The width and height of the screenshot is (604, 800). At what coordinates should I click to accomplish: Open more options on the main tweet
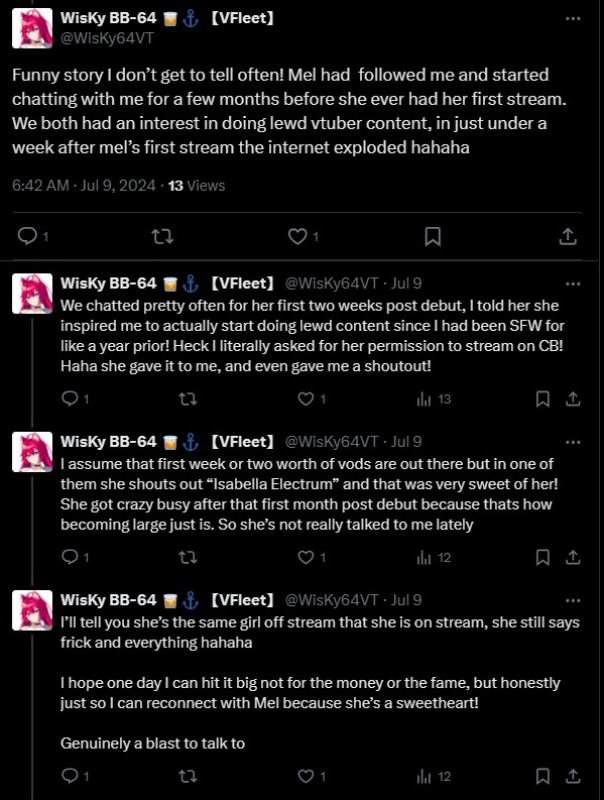click(573, 18)
